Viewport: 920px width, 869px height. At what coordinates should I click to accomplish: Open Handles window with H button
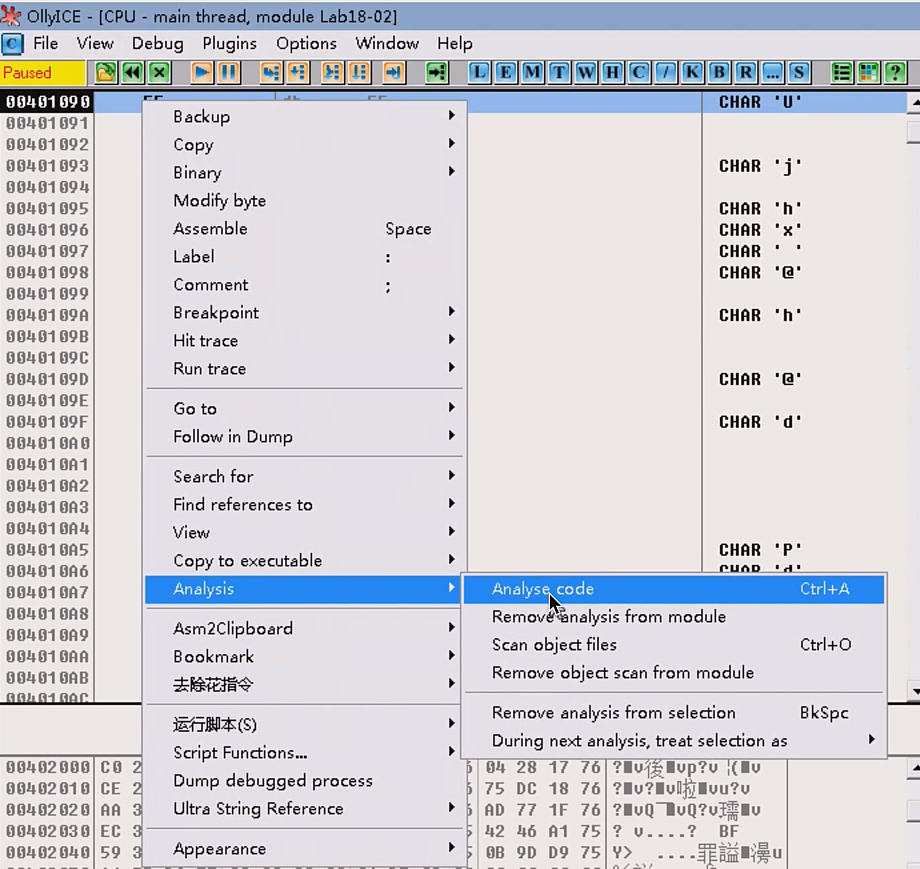tap(612, 73)
